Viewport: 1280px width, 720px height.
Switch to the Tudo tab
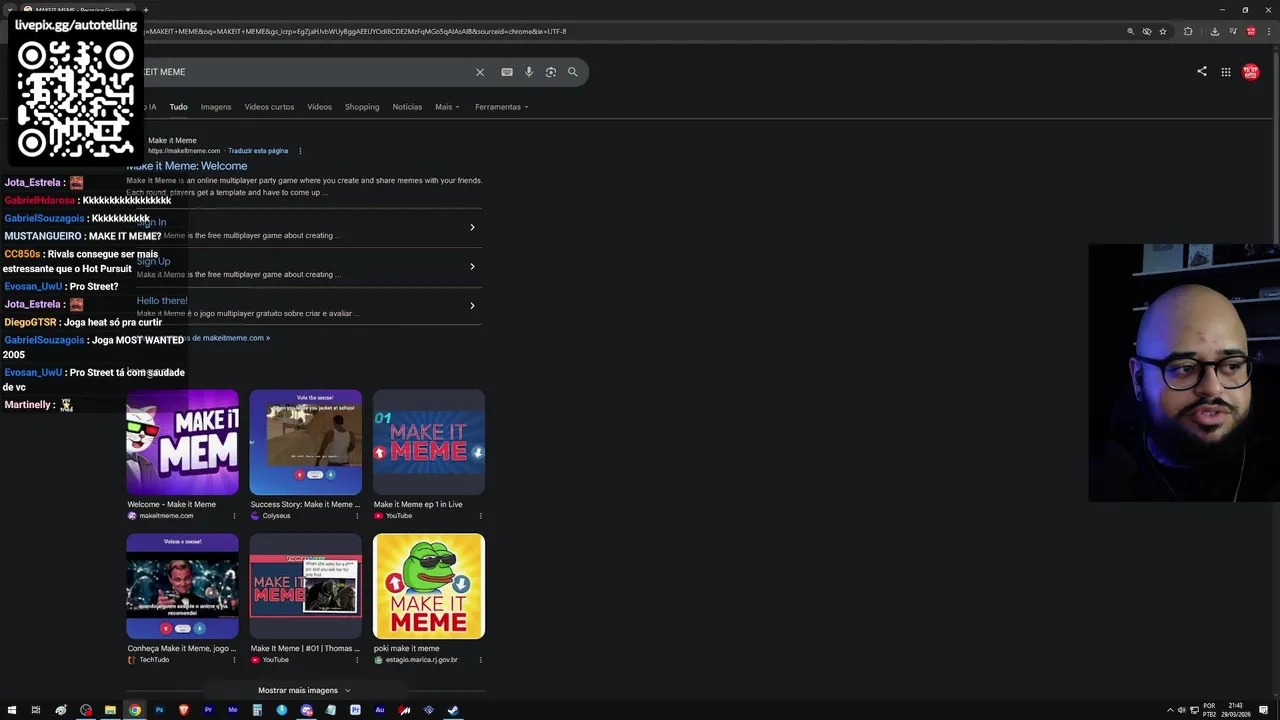(178, 107)
